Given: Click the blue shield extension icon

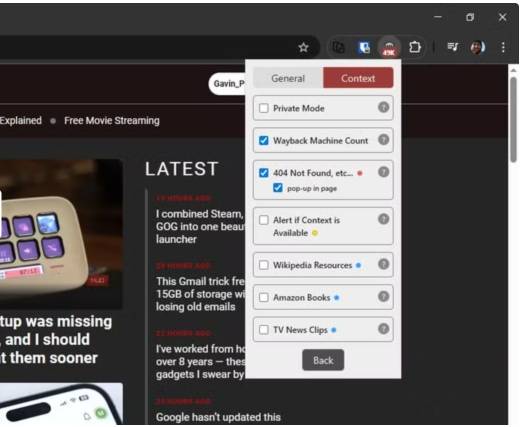Looking at the screenshot, I should [364, 47].
